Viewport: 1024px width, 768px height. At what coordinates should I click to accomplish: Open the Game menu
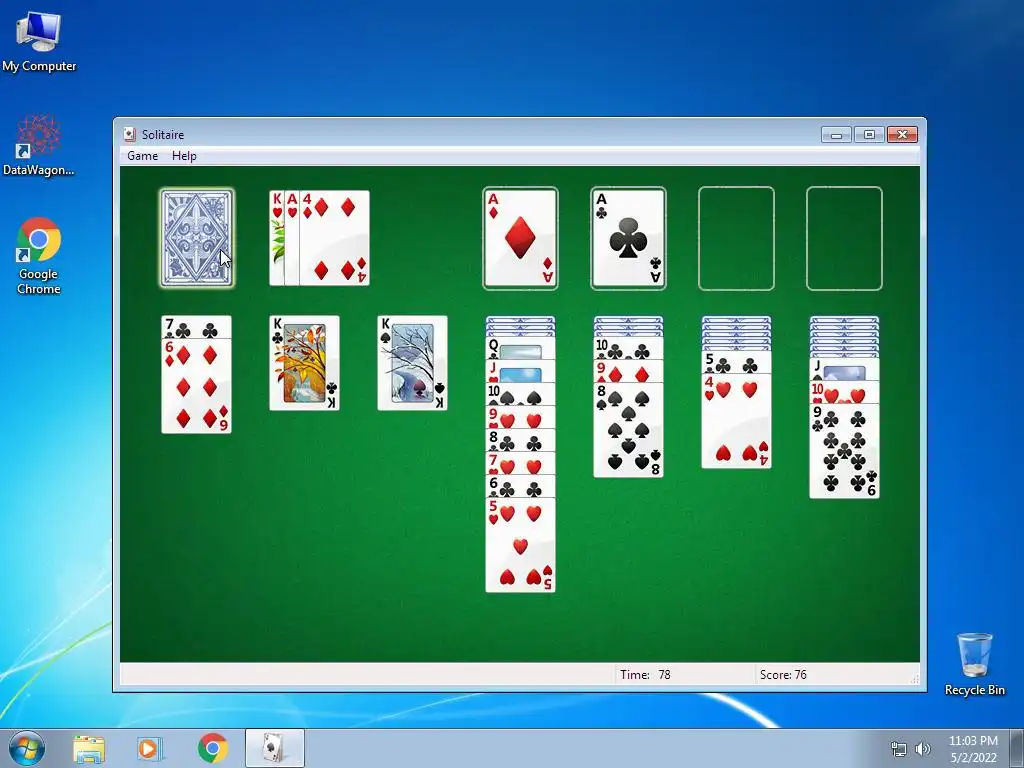click(x=142, y=155)
